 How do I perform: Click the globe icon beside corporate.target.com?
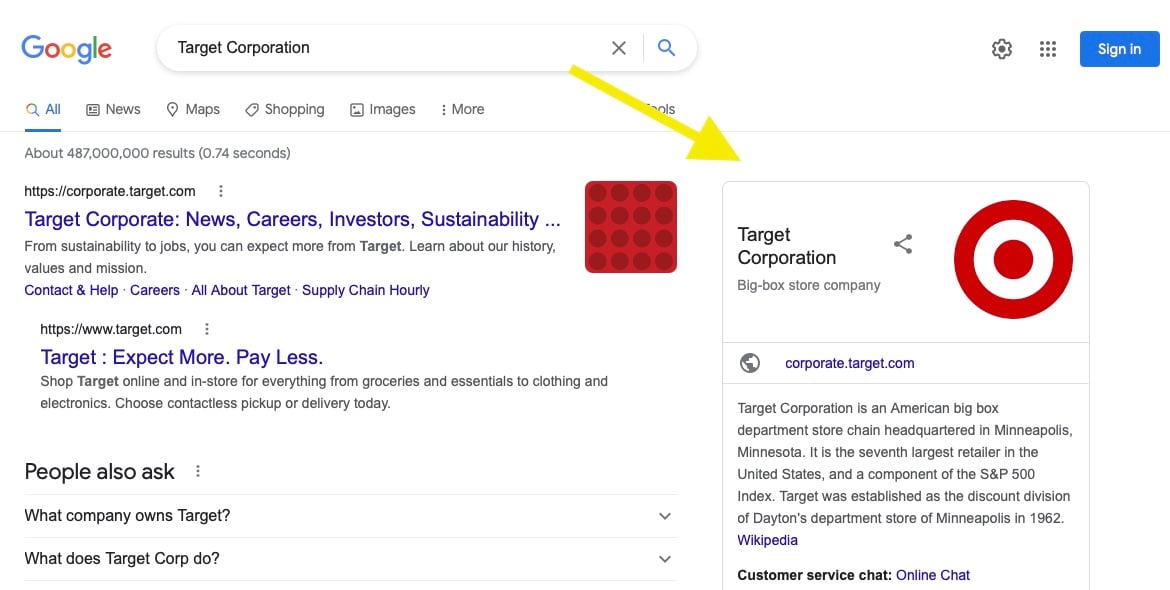(x=750, y=363)
